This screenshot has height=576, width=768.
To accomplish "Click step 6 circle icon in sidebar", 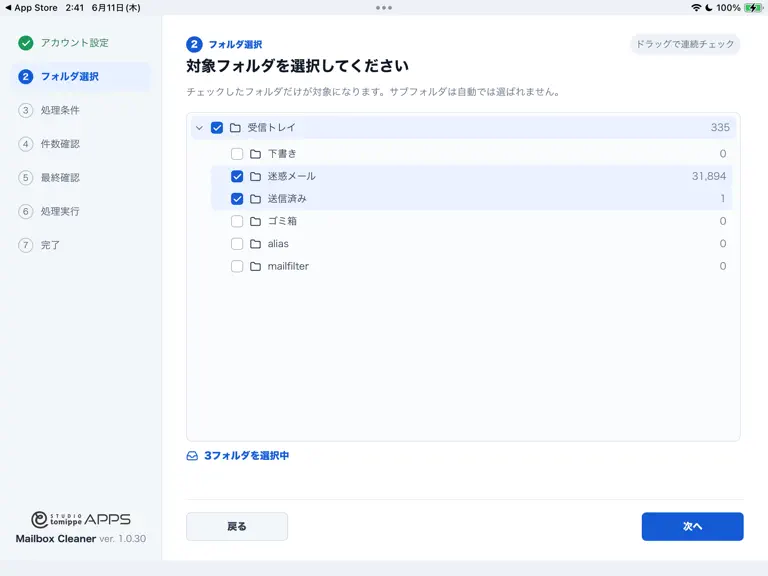I will [25, 212].
